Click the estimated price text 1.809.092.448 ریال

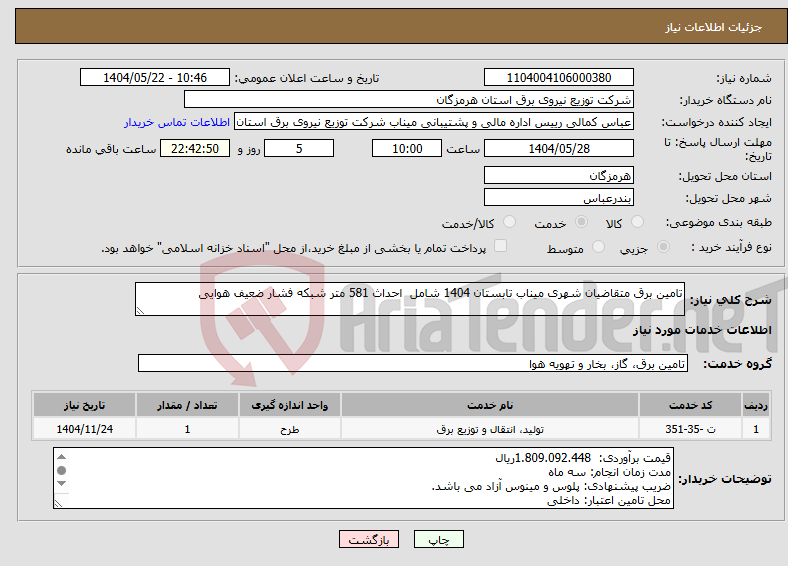pyautogui.click(x=543, y=458)
